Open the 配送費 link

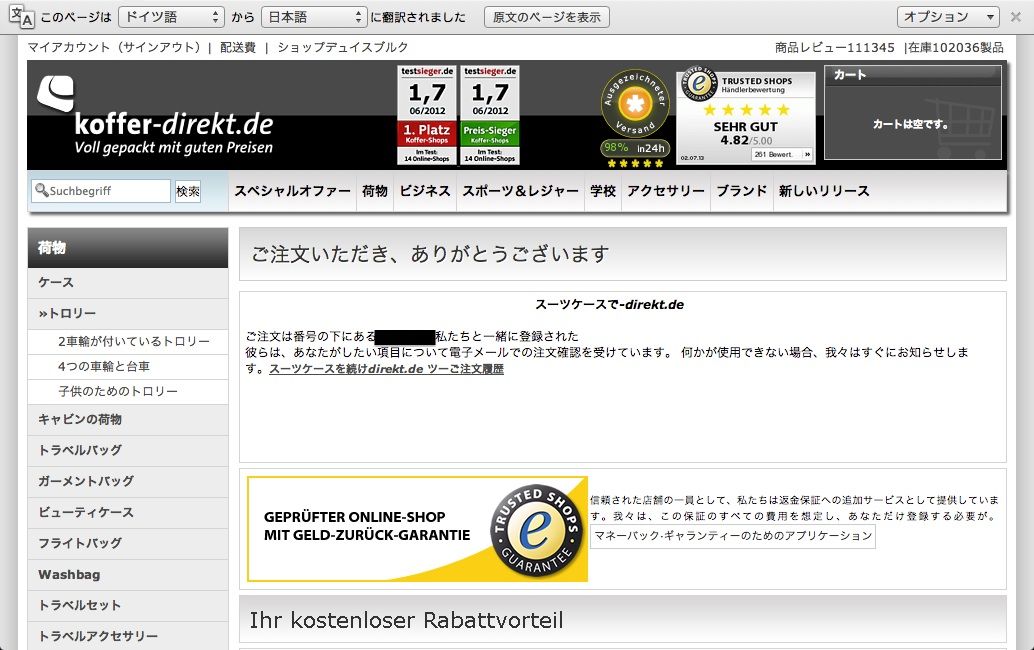(237, 47)
